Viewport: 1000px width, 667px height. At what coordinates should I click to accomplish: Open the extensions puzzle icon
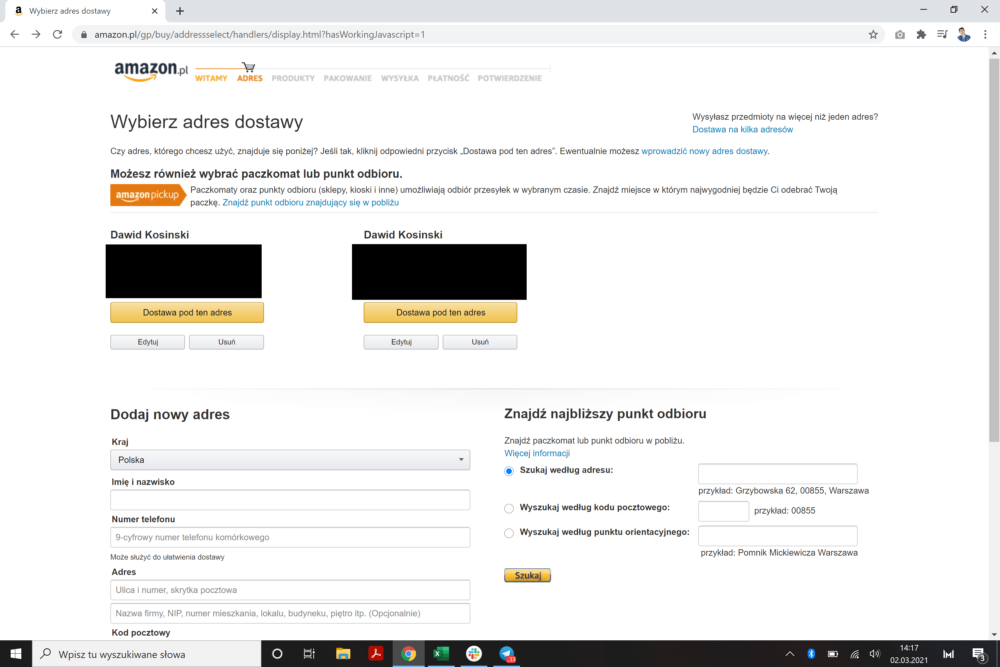[x=921, y=34]
